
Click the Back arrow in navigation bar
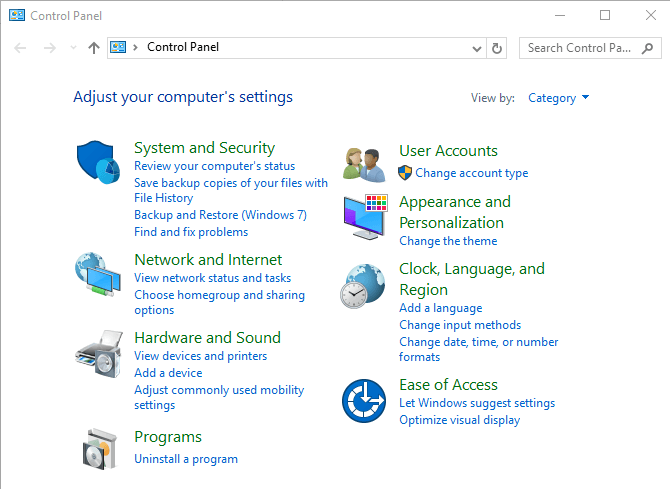click(20, 48)
